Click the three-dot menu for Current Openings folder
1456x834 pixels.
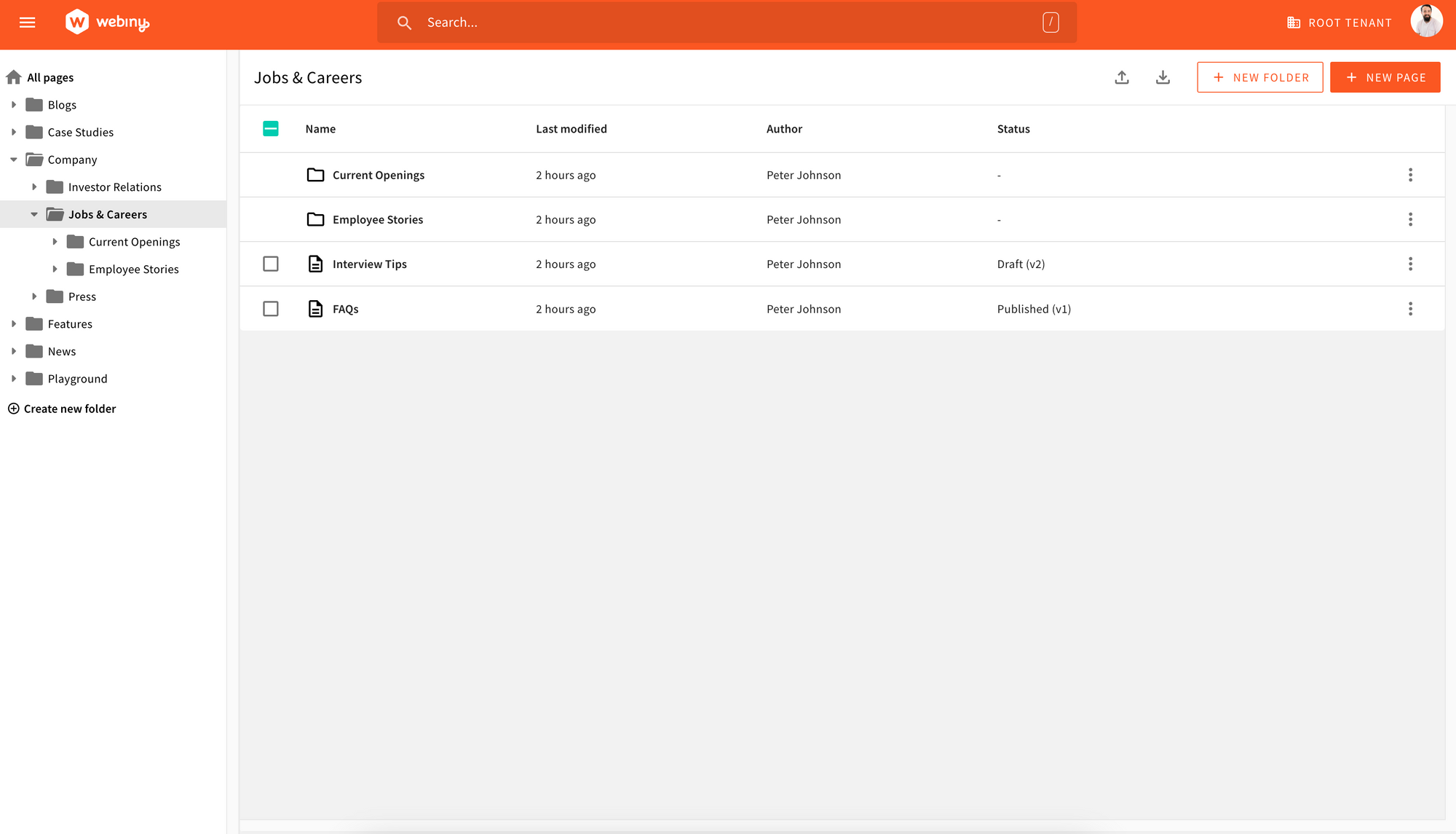1410,174
